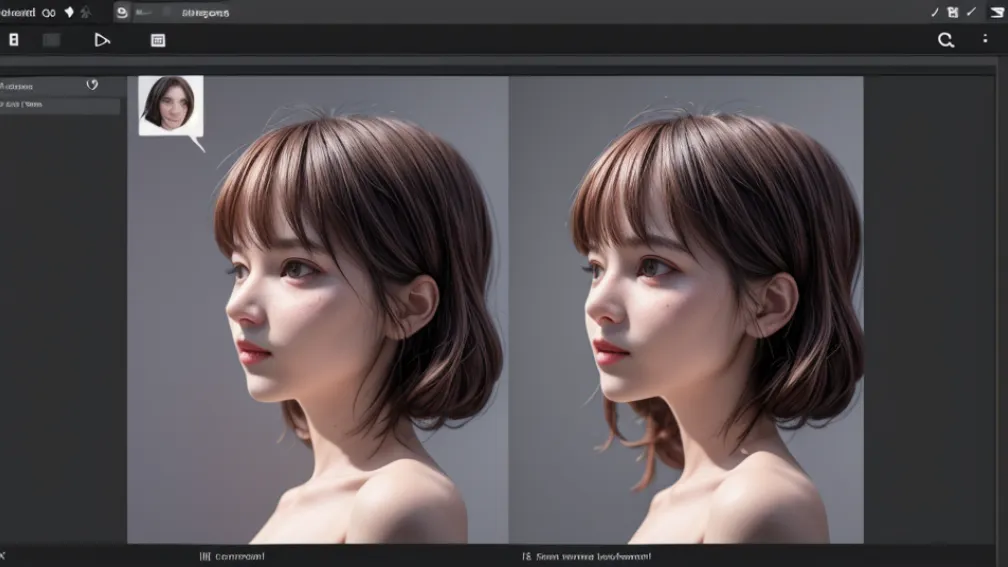This screenshot has width=1008, height=567.
Task: Click the first row label in left panel
Action: 20,86
